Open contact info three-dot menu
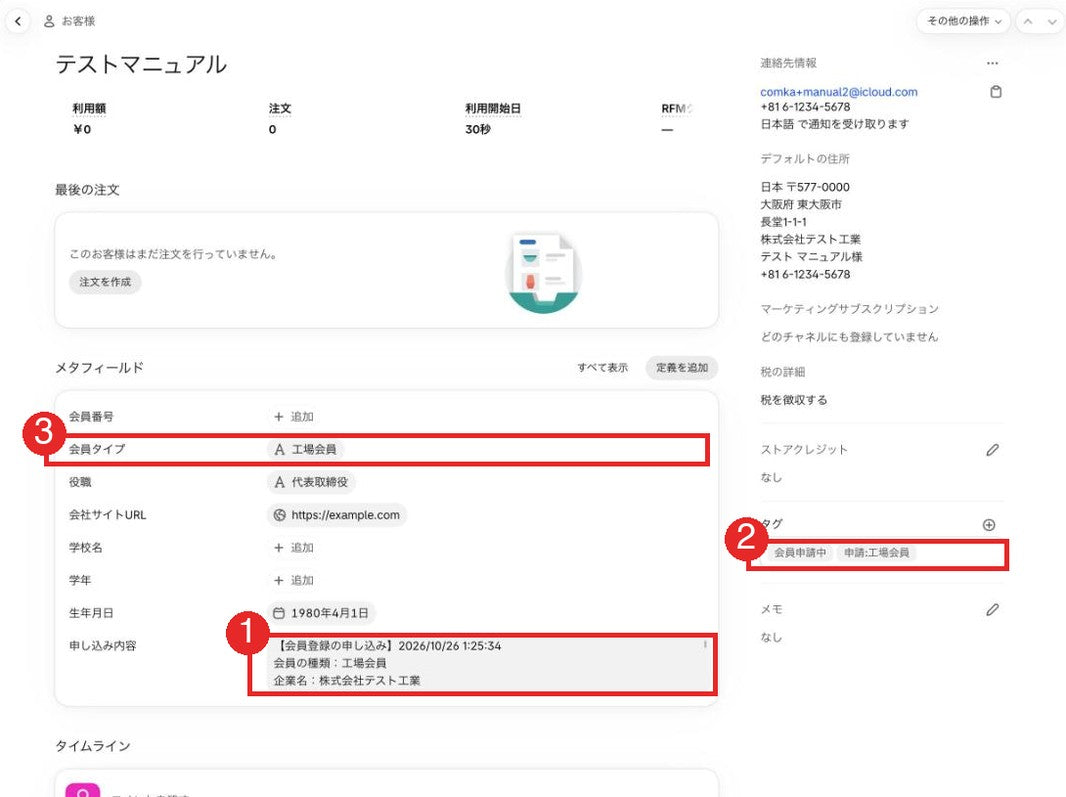Image resolution: width=1066 pixels, height=797 pixels. [x=993, y=63]
